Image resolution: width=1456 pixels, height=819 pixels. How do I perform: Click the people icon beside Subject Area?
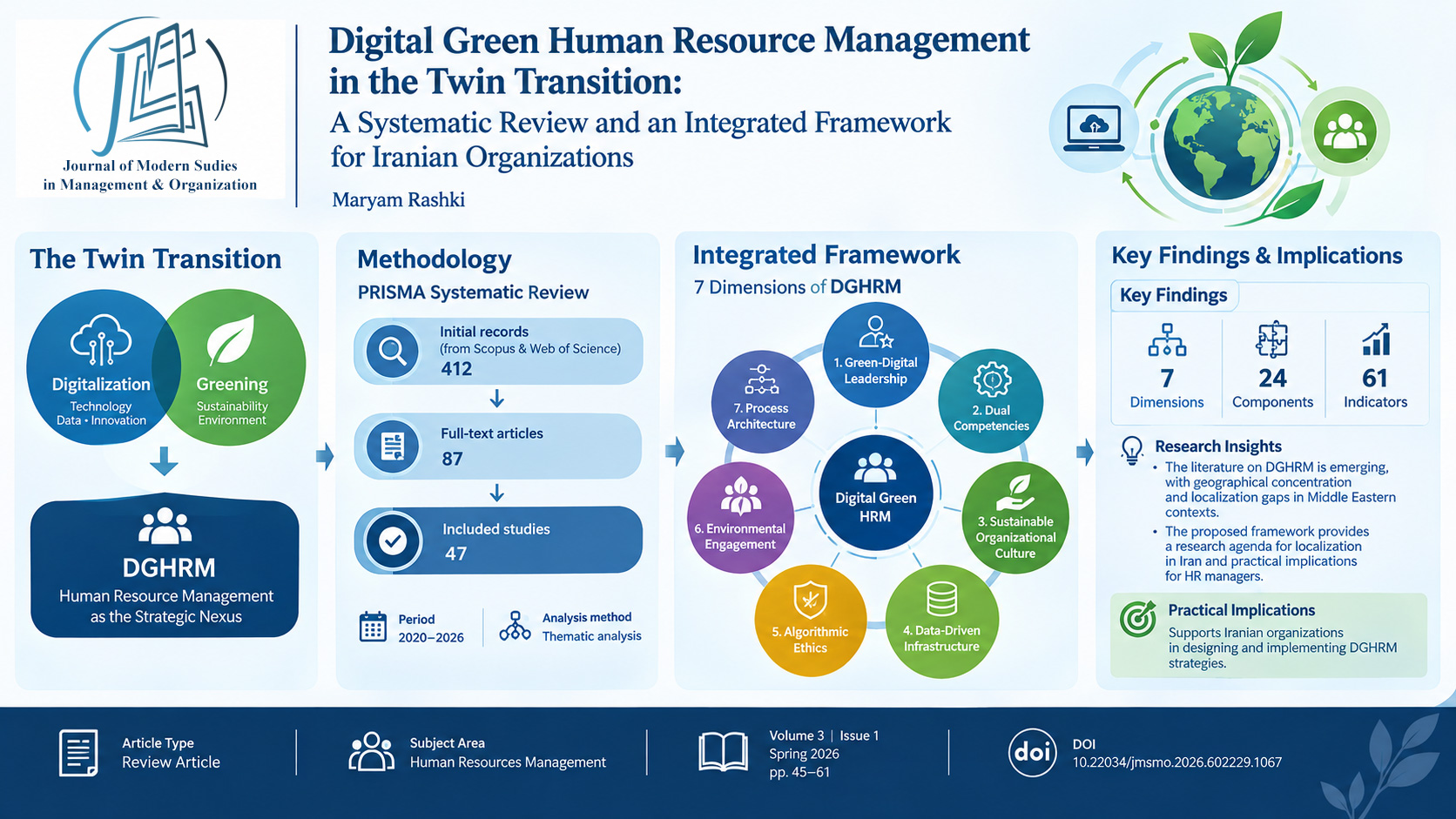(x=372, y=751)
